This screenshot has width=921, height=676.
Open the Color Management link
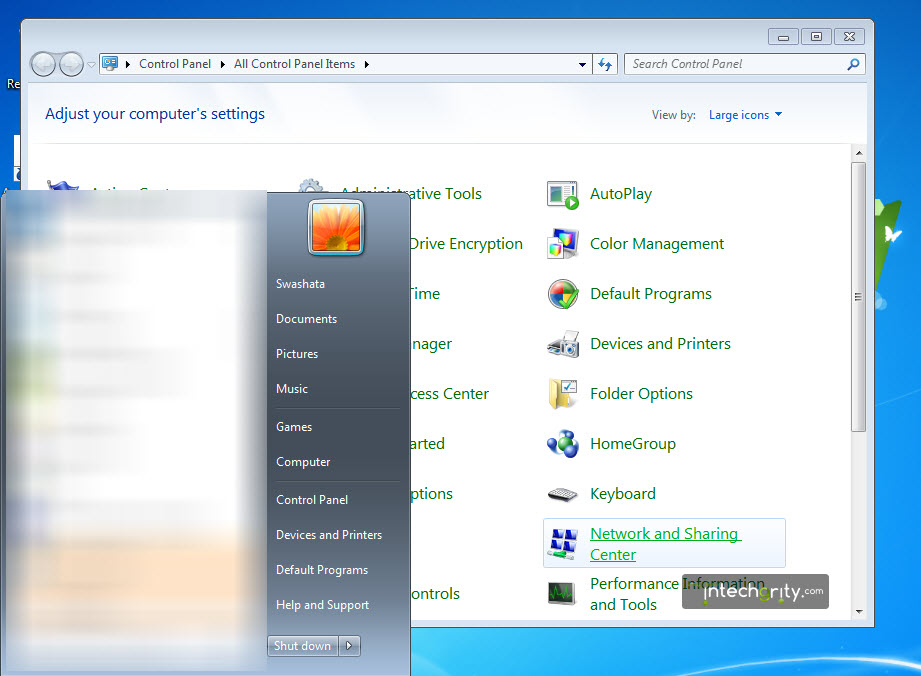point(657,244)
